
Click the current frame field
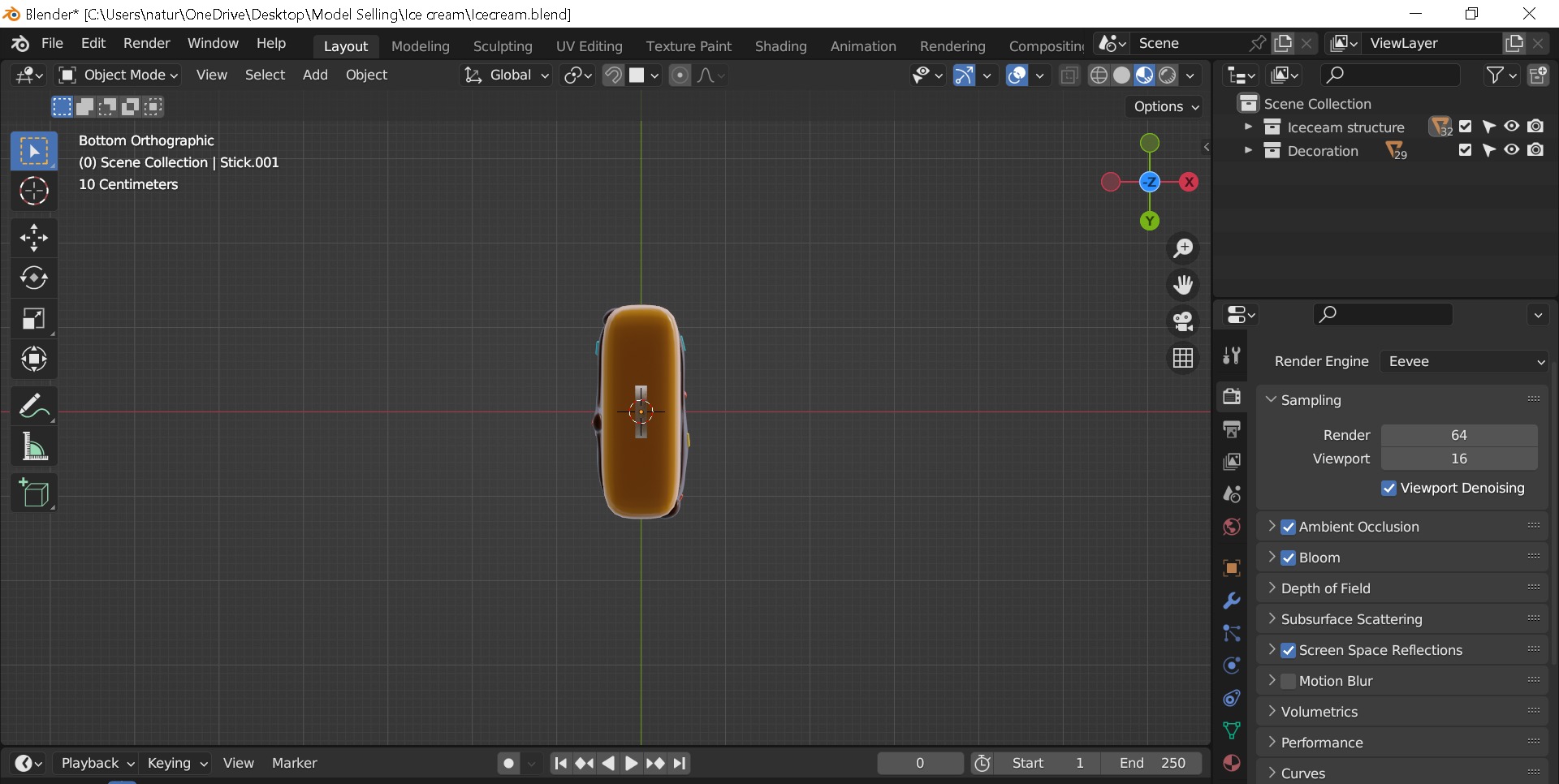(x=920, y=764)
